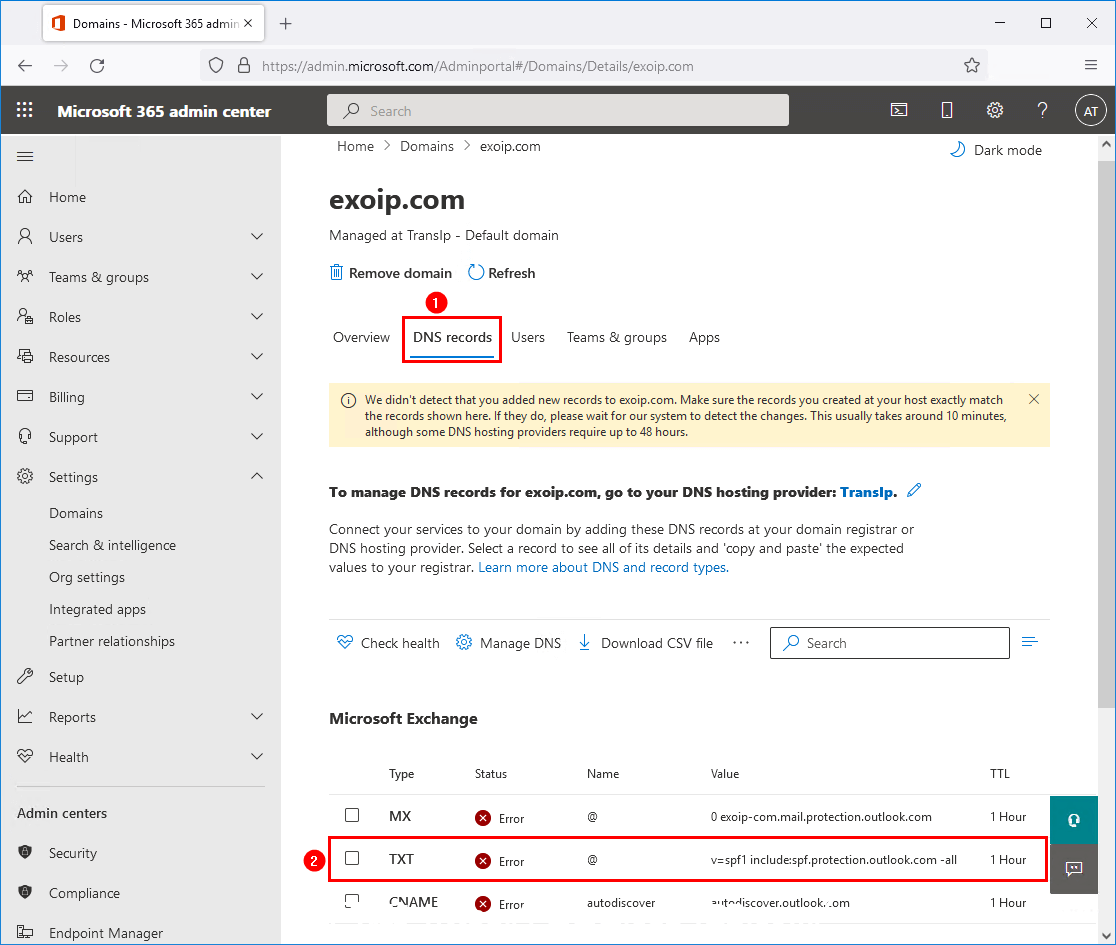Open the TransIp provider link
This screenshot has width=1116, height=945.
point(866,492)
